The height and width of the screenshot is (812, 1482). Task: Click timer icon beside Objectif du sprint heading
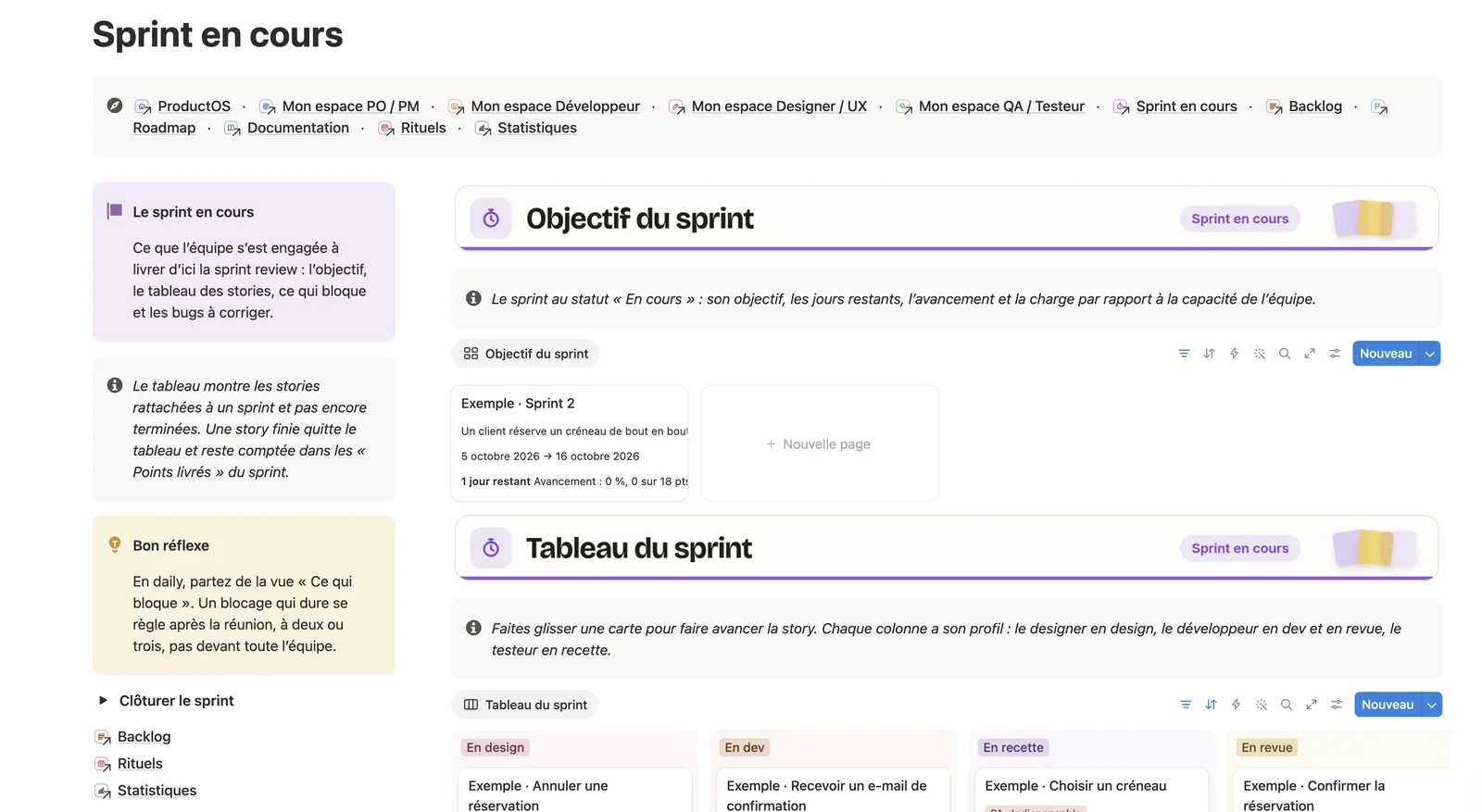click(491, 219)
